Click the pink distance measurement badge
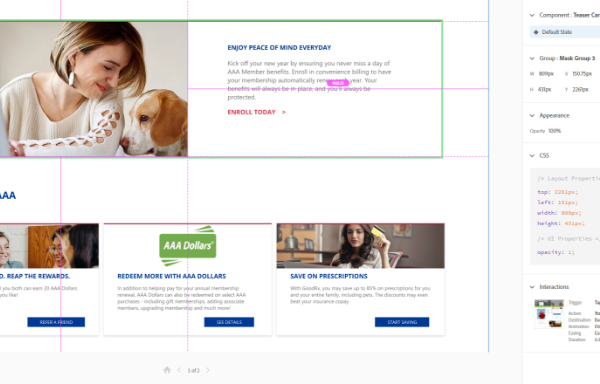This screenshot has height=384, width=600. pyautogui.click(x=338, y=83)
